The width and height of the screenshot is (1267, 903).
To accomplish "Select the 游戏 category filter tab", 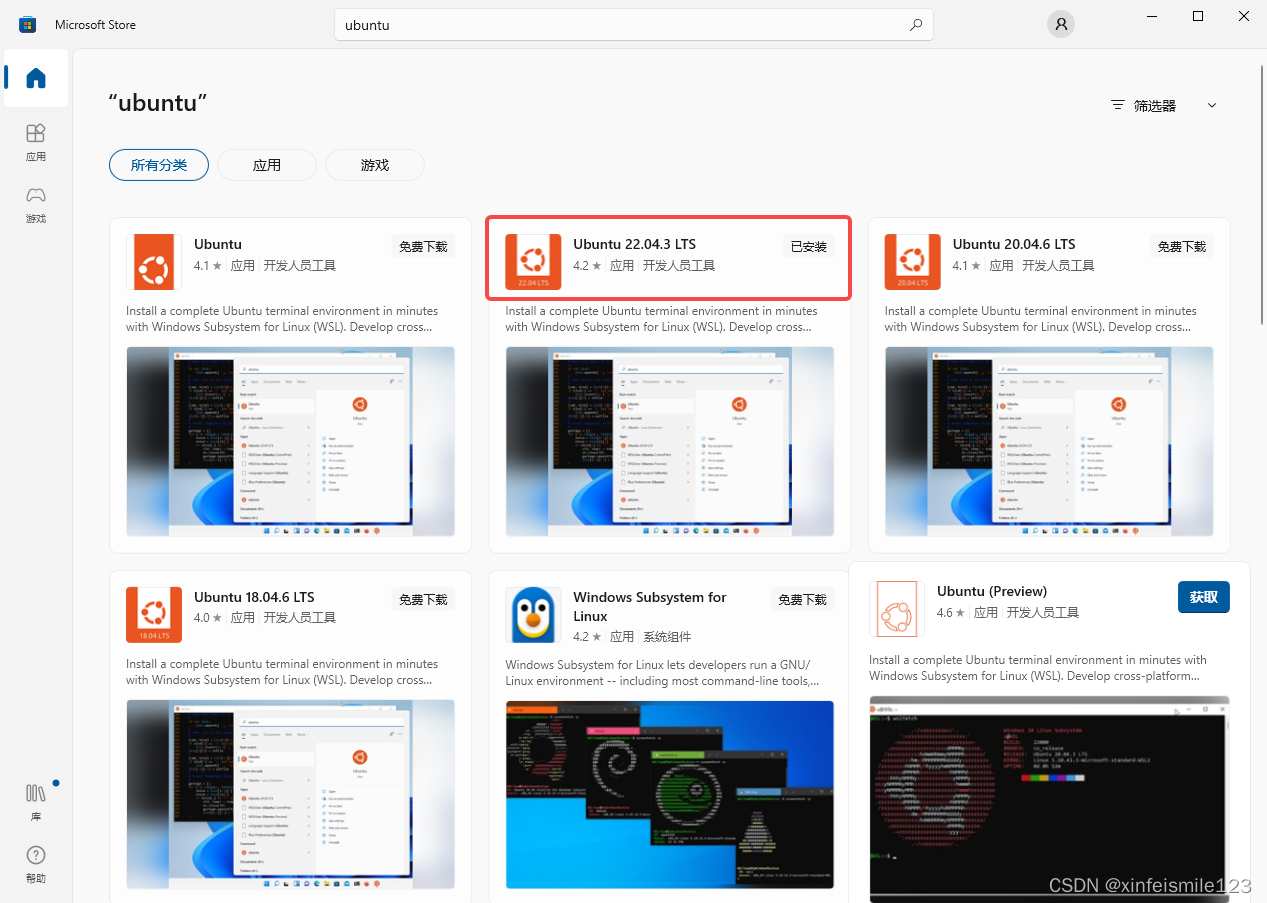I will point(375,165).
